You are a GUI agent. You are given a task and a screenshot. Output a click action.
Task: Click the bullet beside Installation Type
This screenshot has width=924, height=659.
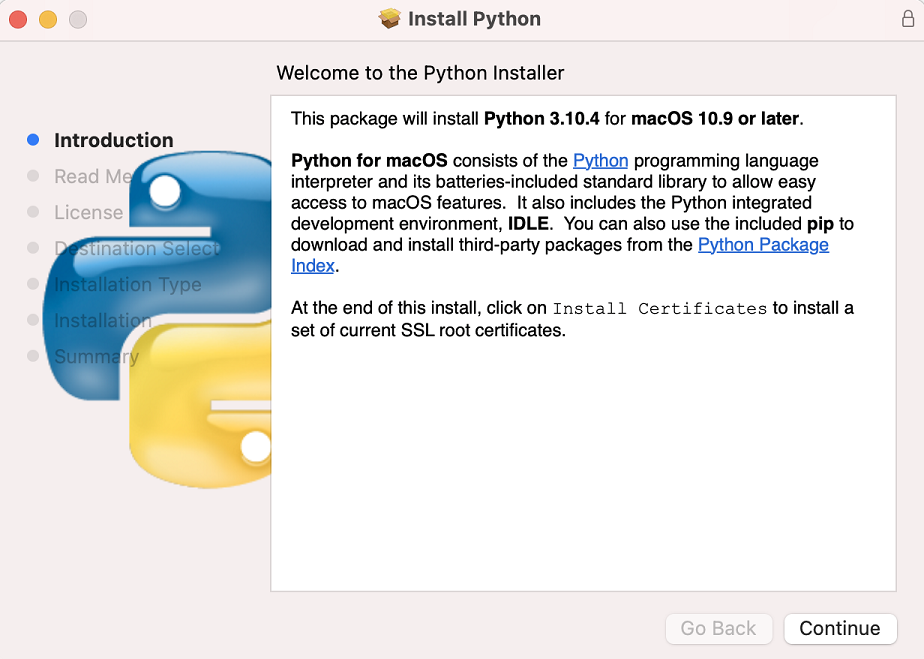point(33,284)
